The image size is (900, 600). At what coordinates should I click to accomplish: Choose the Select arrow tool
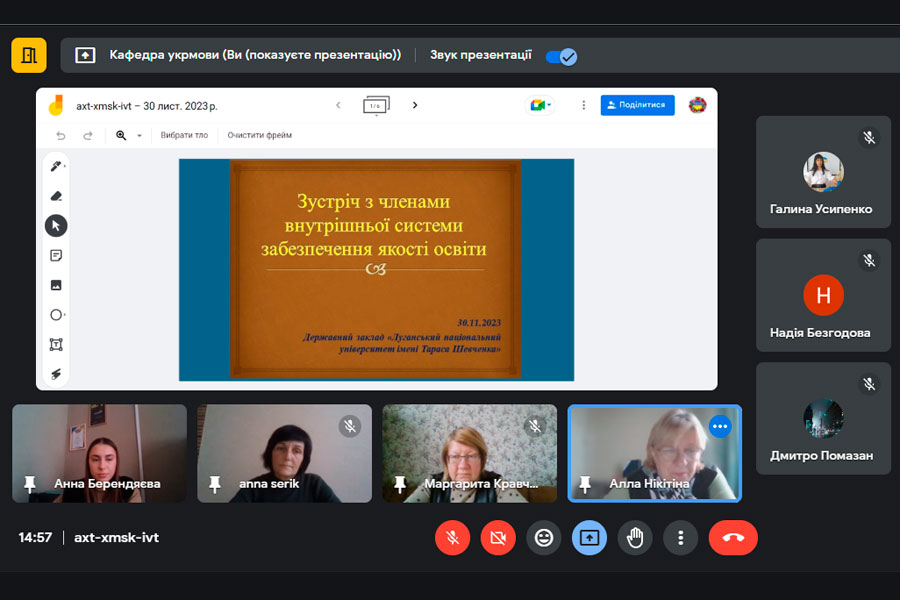pos(56,226)
